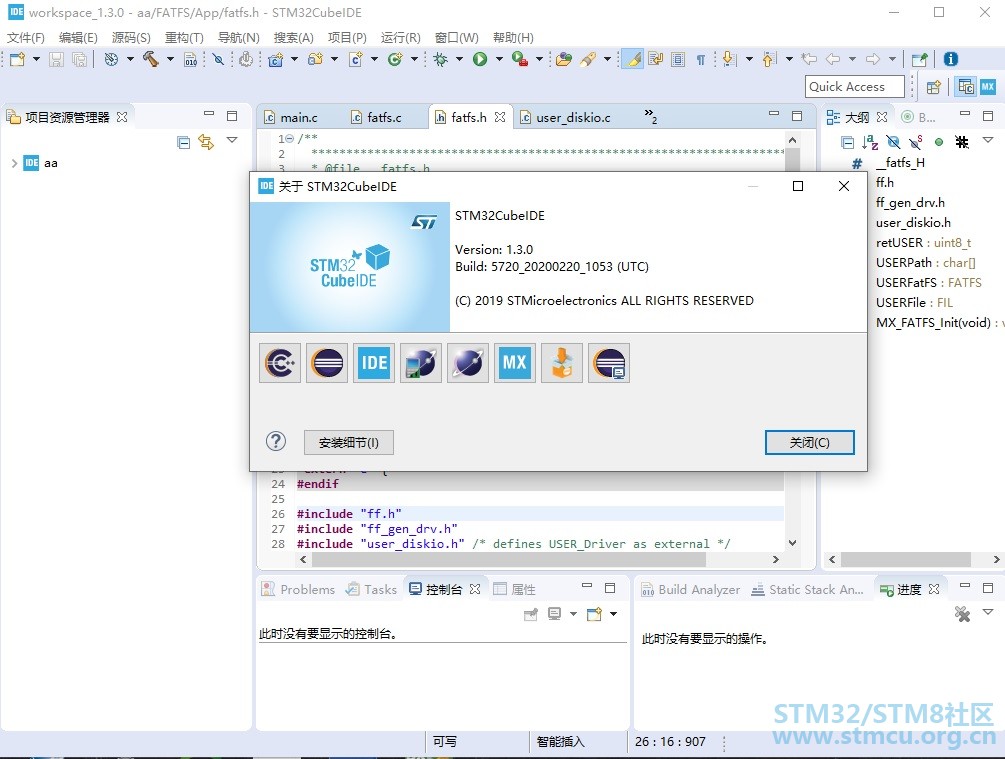The height and width of the screenshot is (759, 1005).
Task: Expand the aa project tree node
Action: [14, 163]
